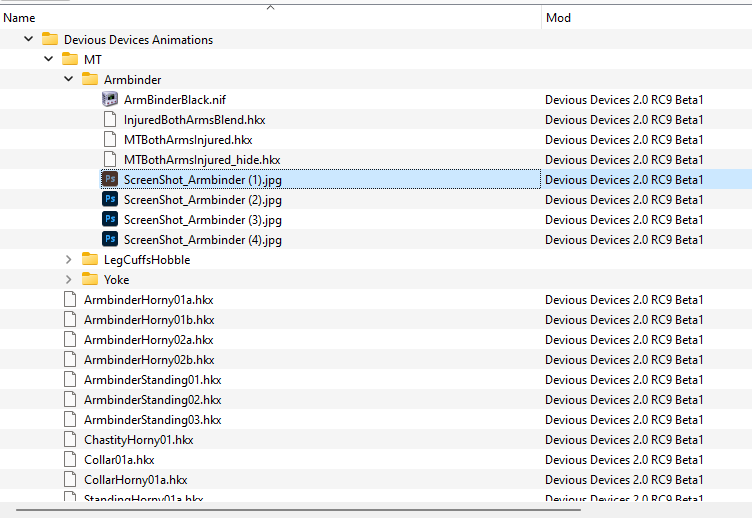Click the InjuredBothArmsBlend.hkx file icon
Screen dimensions: 752x518
[110, 119]
